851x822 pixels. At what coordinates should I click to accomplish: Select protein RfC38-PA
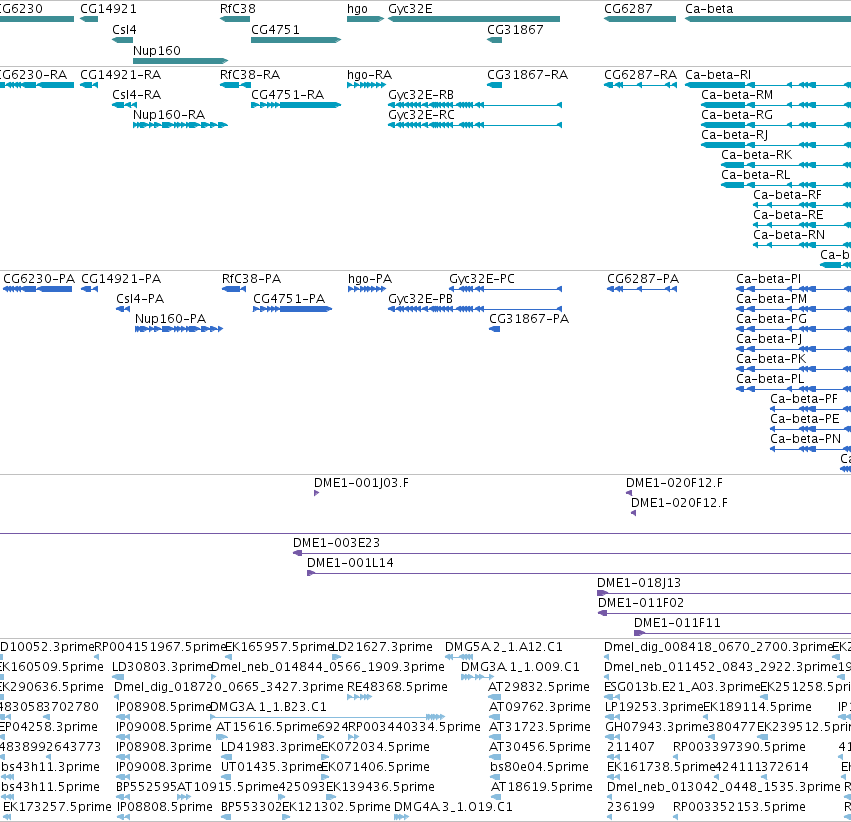click(x=234, y=289)
